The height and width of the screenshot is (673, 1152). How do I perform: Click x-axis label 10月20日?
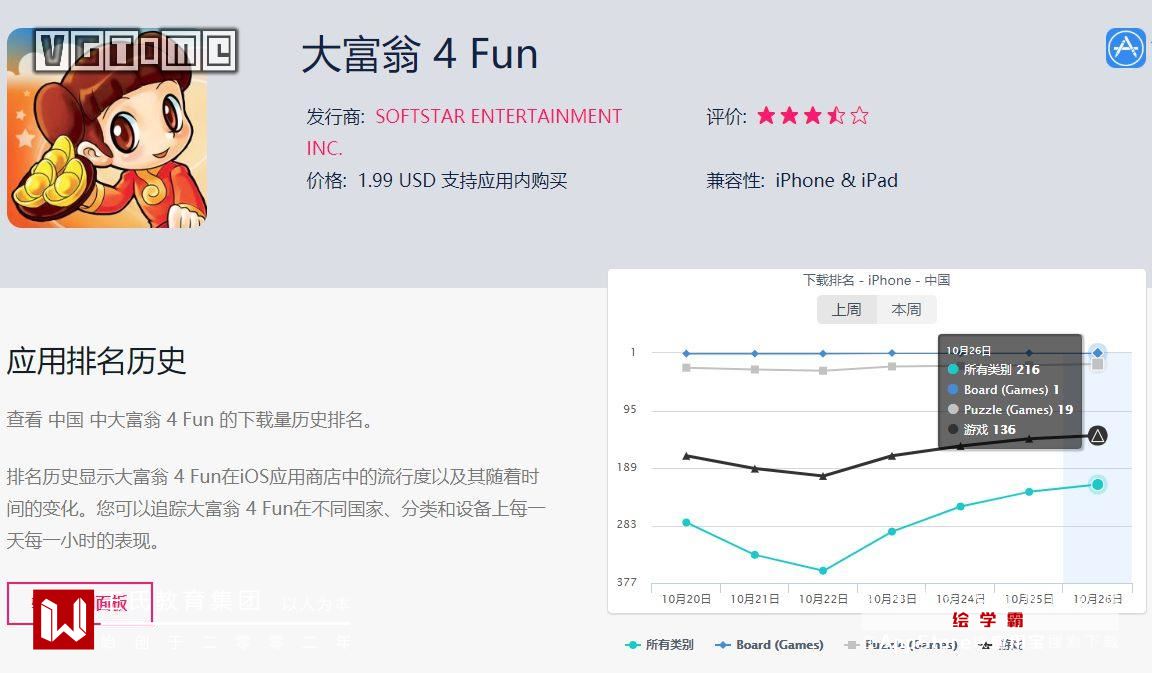(x=686, y=599)
